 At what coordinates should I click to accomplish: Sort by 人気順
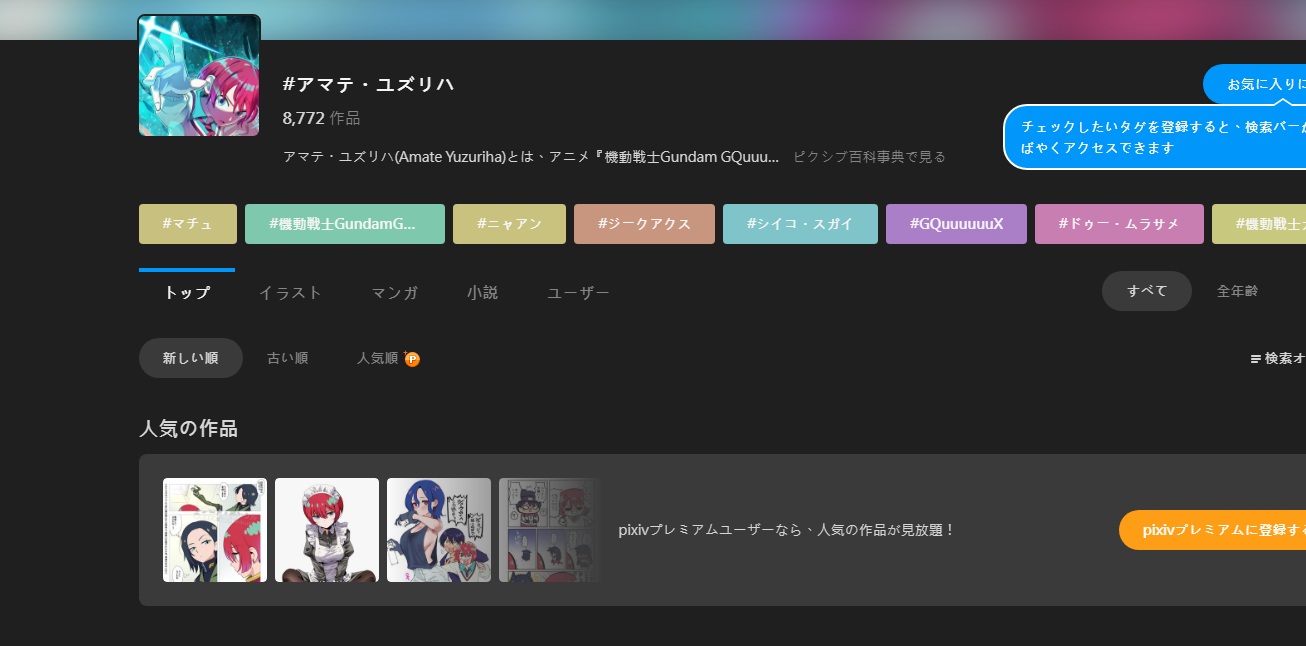(377, 358)
